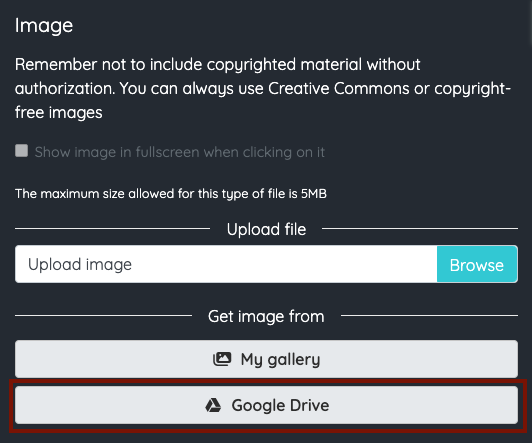Click the Google Drive triangle logo

coord(213,405)
